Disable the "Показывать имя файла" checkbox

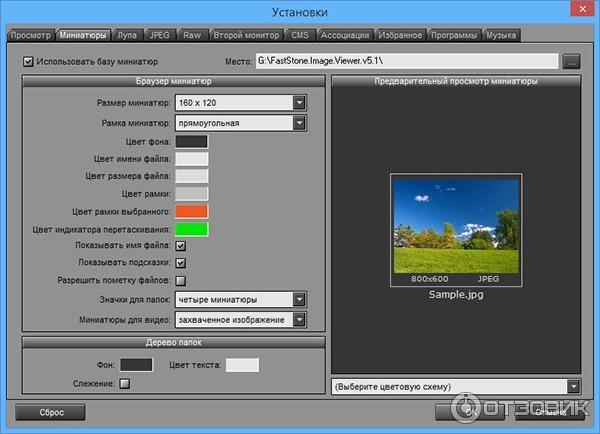click(181, 245)
